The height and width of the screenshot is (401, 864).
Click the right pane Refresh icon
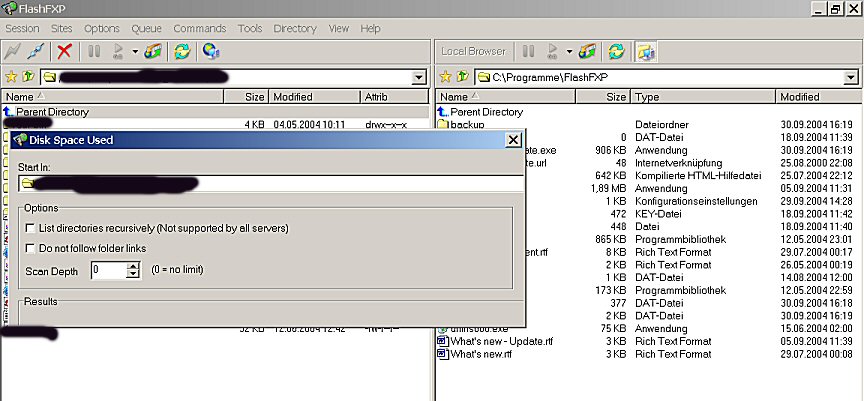[617, 51]
